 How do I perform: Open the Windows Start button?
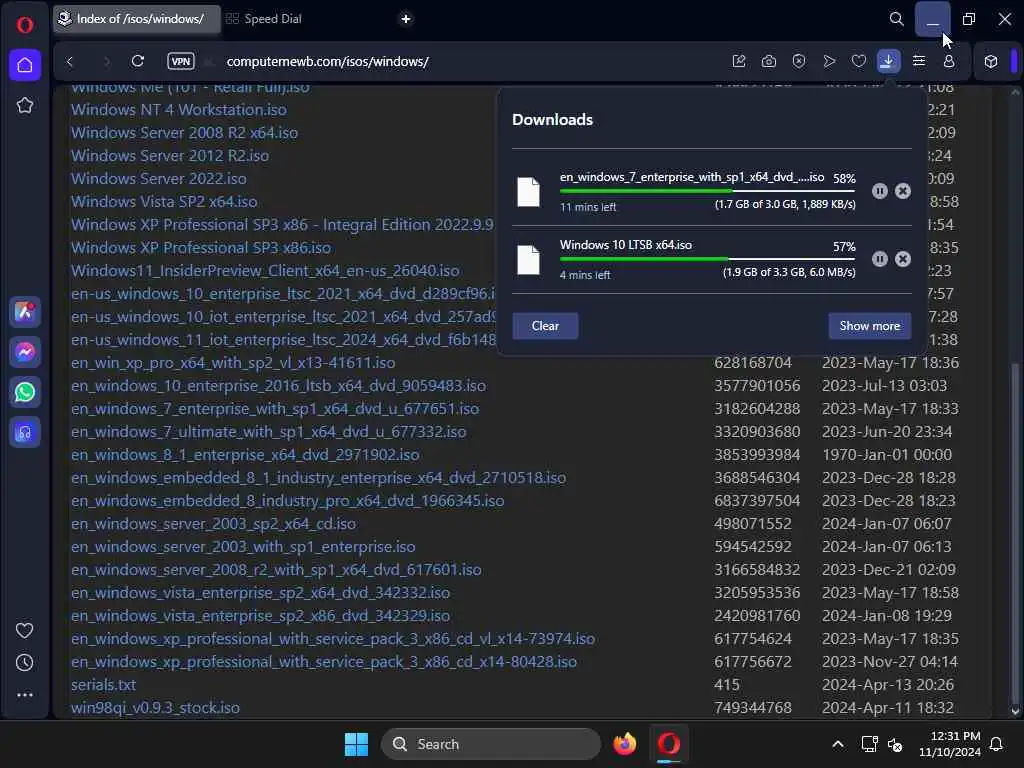357,744
